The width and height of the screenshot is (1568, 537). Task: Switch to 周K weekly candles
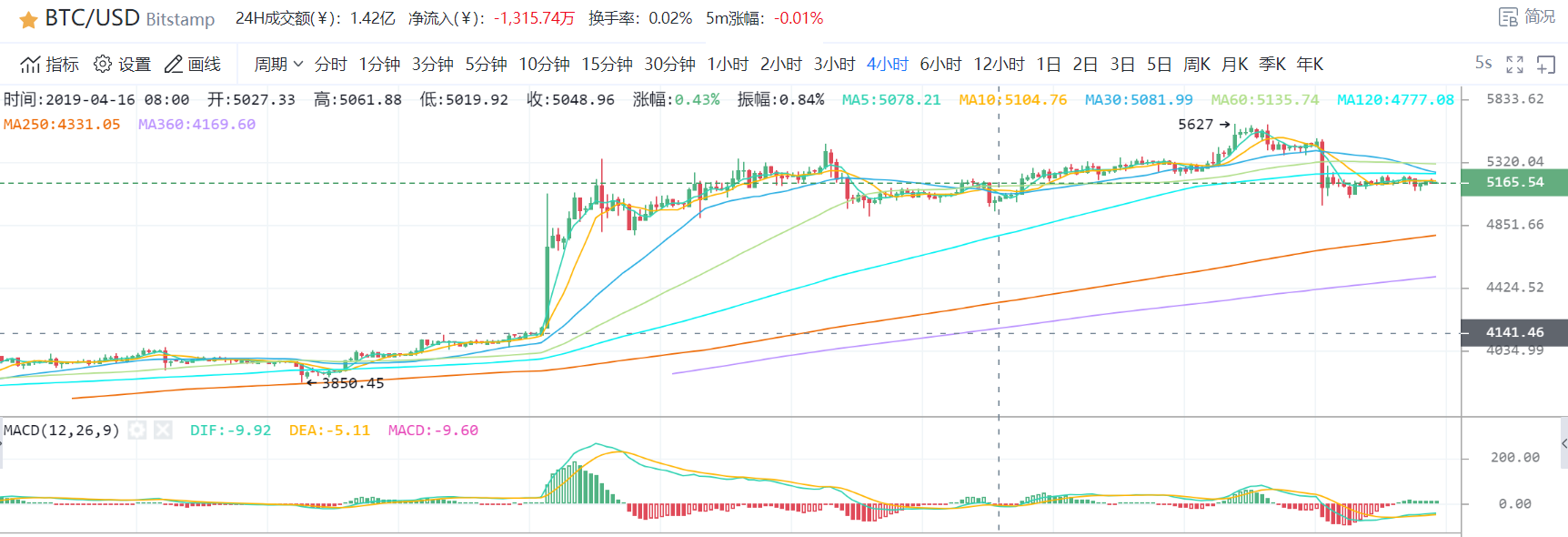pyautogui.click(x=1197, y=65)
